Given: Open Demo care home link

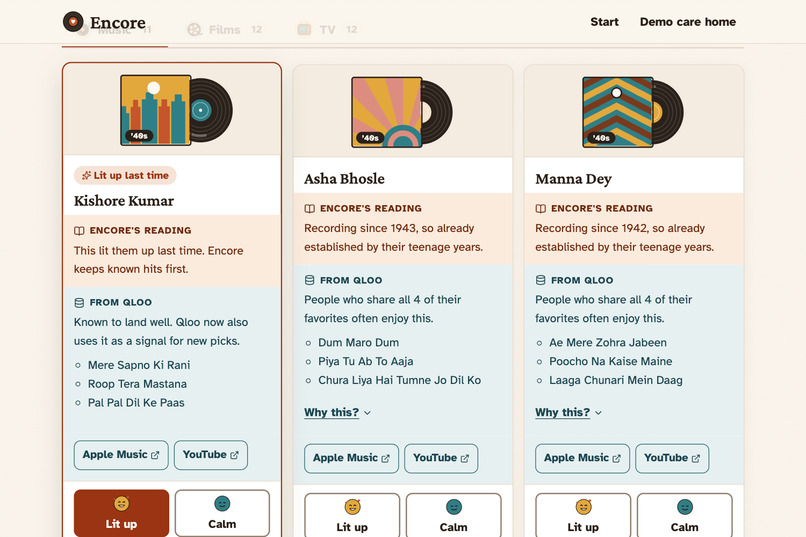Looking at the screenshot, I should (x=687, y=22).
